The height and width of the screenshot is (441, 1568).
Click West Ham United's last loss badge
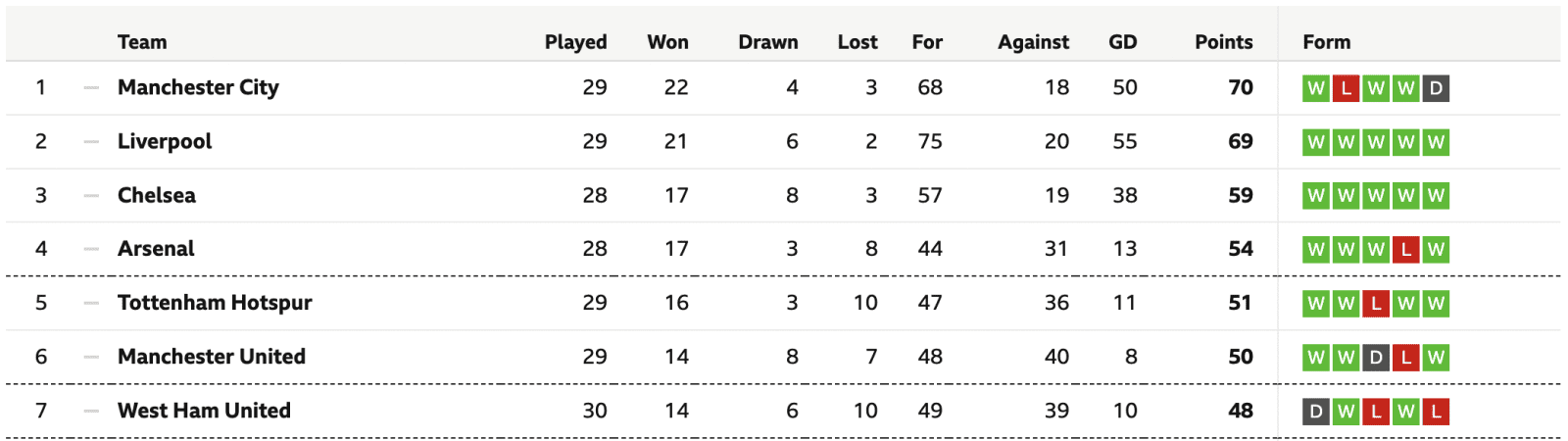(x=1436, y=412)
